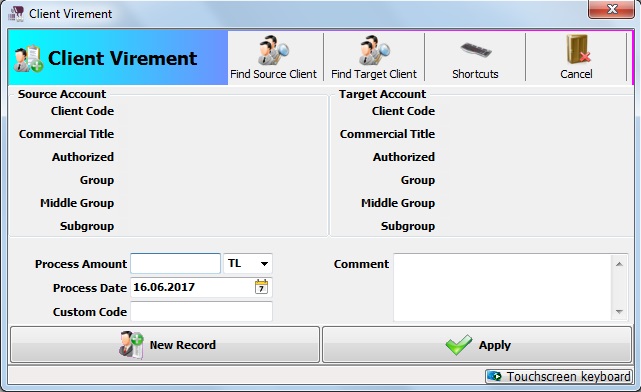Click inside the Comment text area
Viewport: 641px width, 392px height.
pyautogui.click(x=502, y=287)
